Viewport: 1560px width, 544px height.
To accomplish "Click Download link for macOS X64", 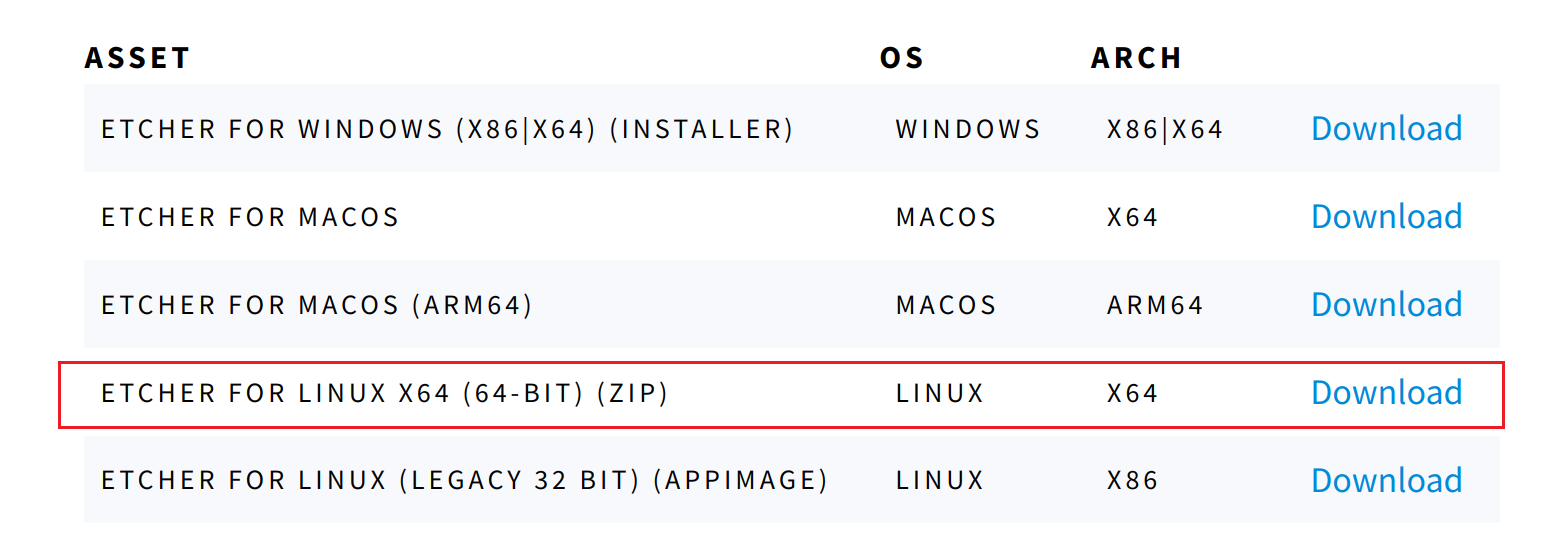I will 1386,216.
